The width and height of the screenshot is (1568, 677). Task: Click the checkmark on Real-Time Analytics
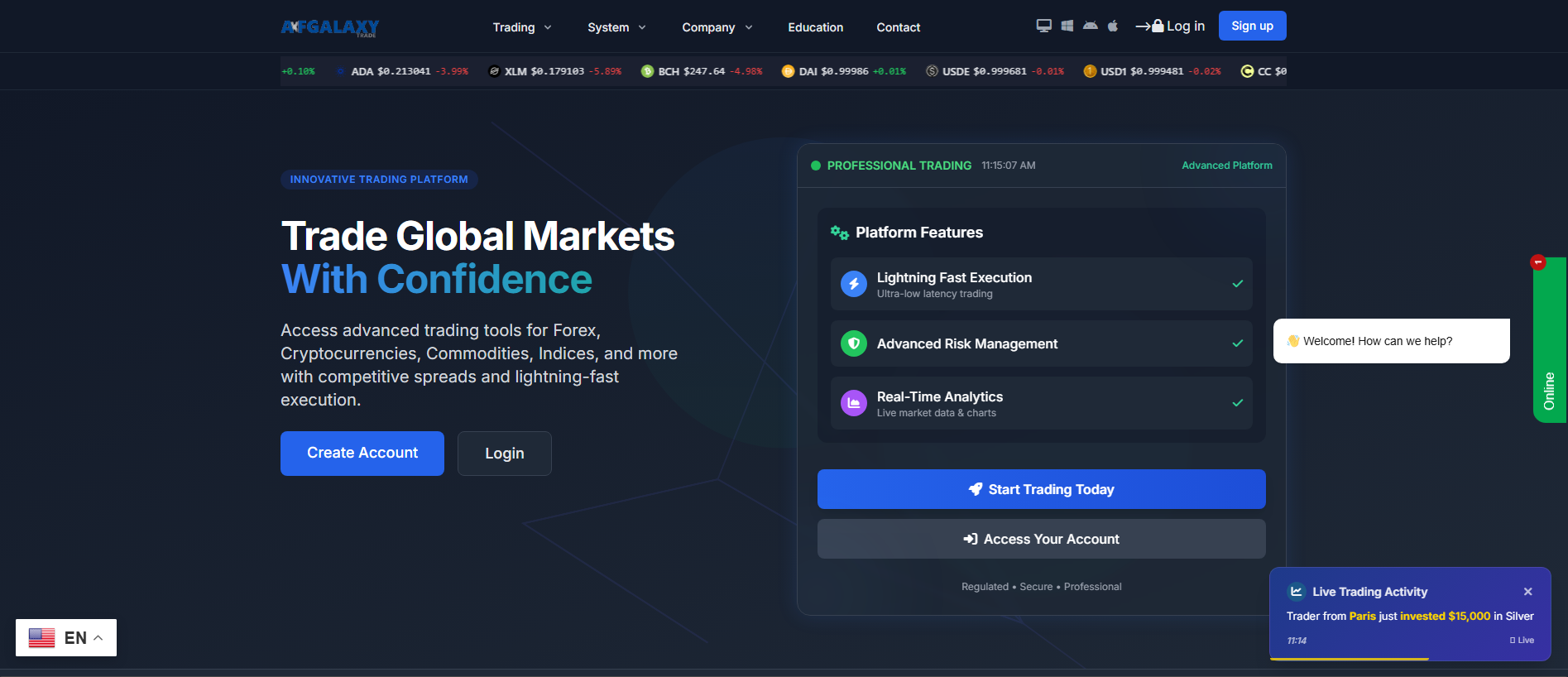click(x=1238, y=403)
